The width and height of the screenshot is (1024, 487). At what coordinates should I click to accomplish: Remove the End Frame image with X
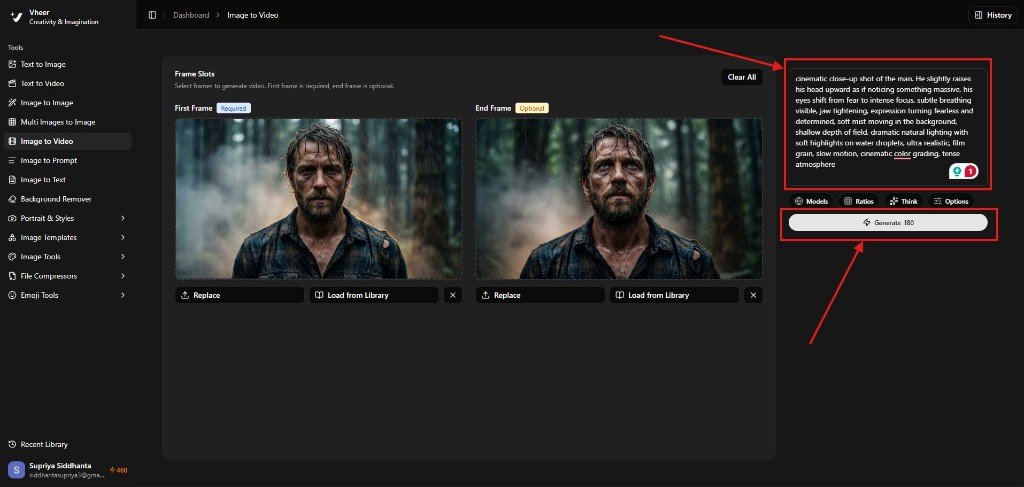(753, 295)
